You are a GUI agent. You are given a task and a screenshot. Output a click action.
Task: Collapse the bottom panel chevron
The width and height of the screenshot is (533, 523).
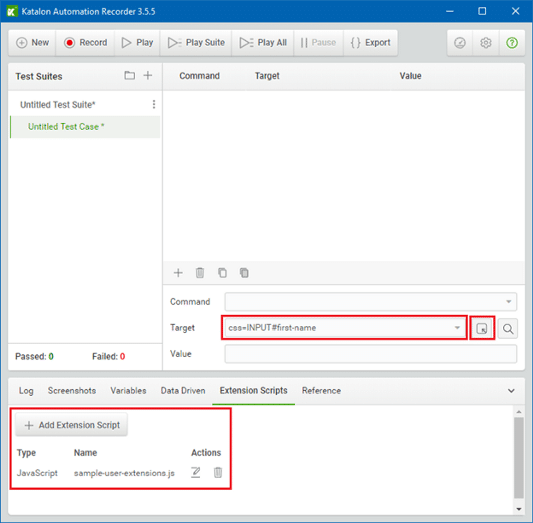click(511, 391)
